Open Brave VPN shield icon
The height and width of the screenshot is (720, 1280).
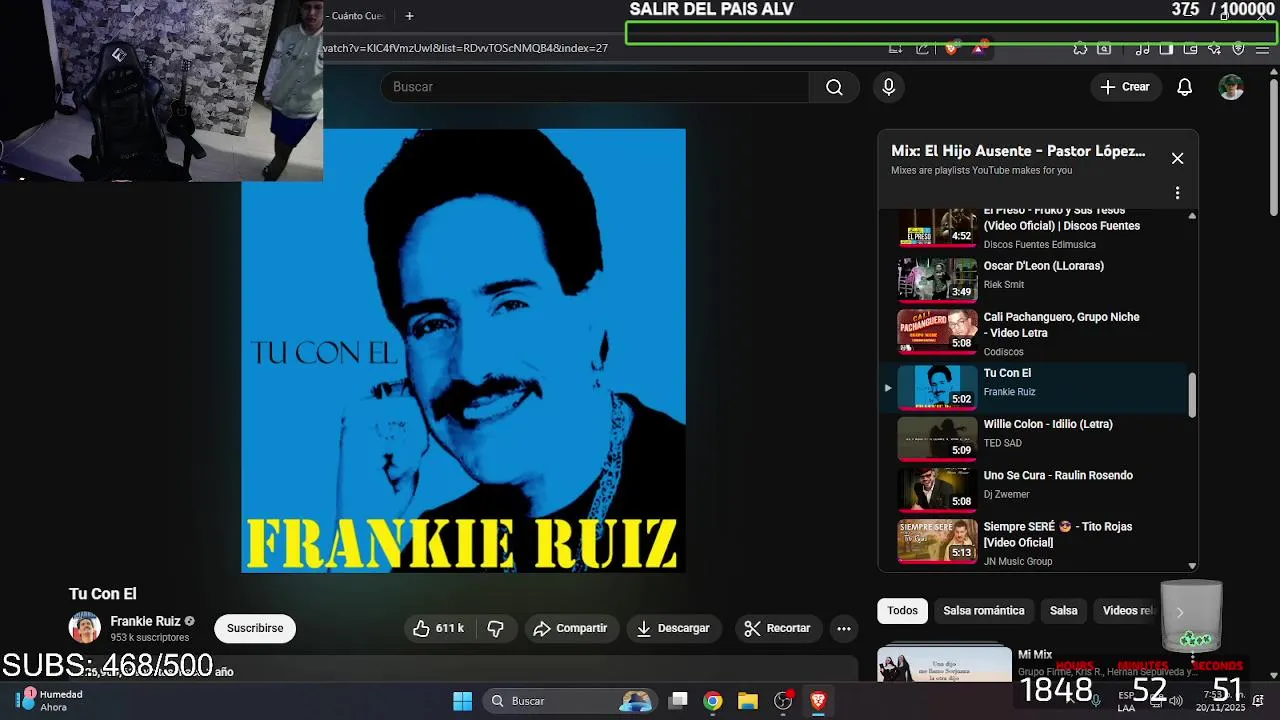coord(1238,48)
